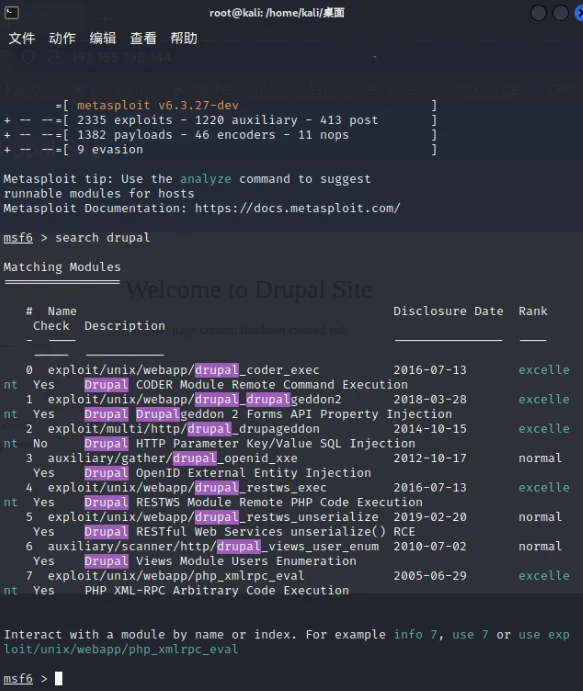This screenshot has height=691, width=583.
Task: Click the terminal icon in title bar
Action: tap(11, 13)
